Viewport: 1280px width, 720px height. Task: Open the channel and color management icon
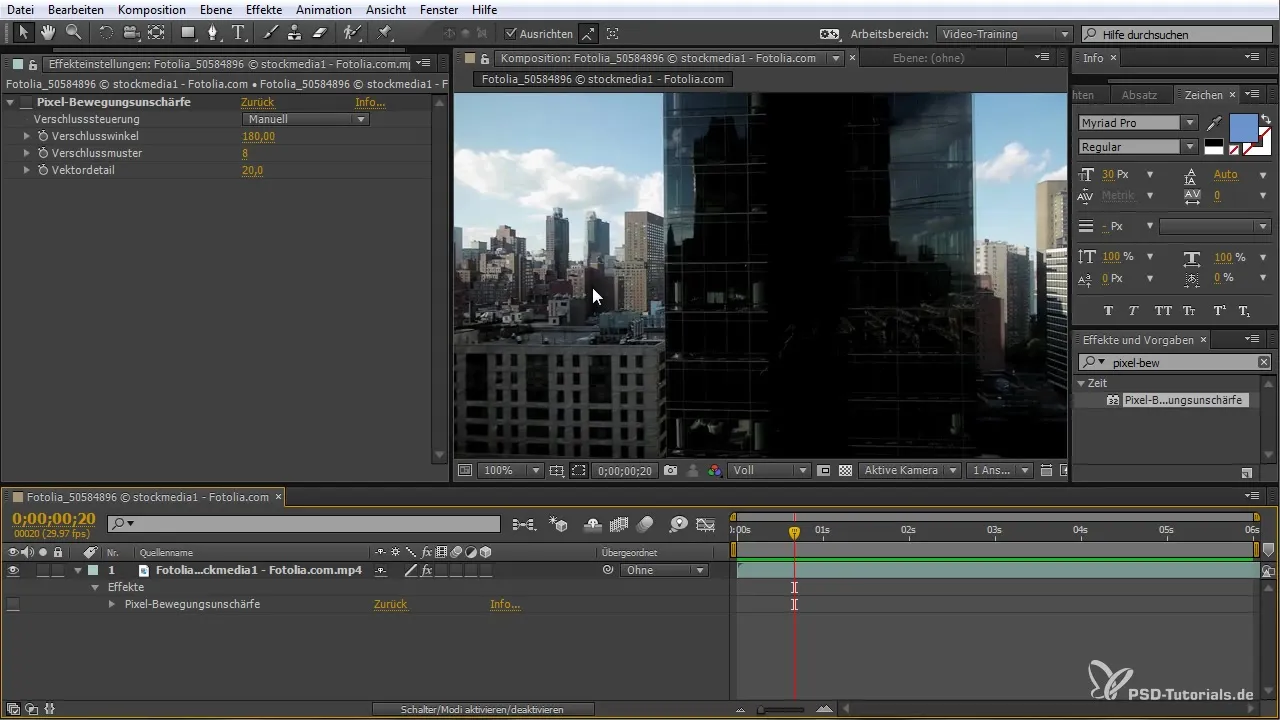[714, 470]
